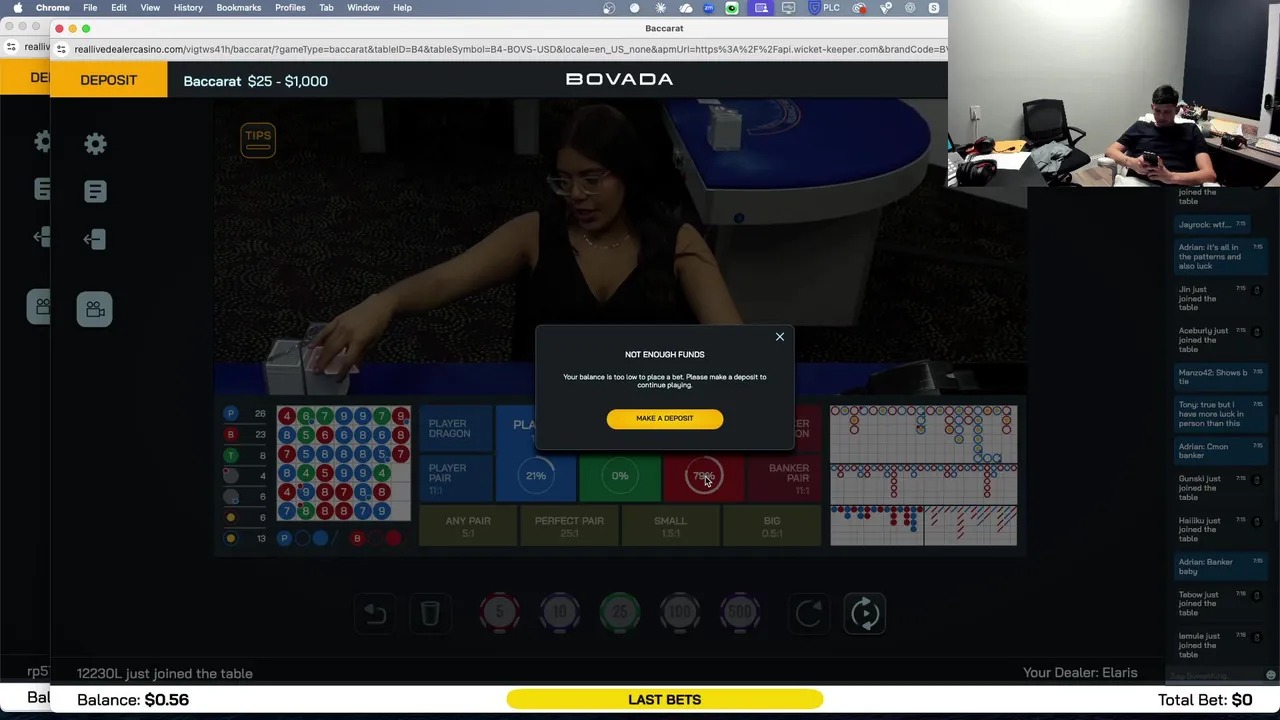
Task: Click the B 23 banker wins stat
Action: point(246,434)
